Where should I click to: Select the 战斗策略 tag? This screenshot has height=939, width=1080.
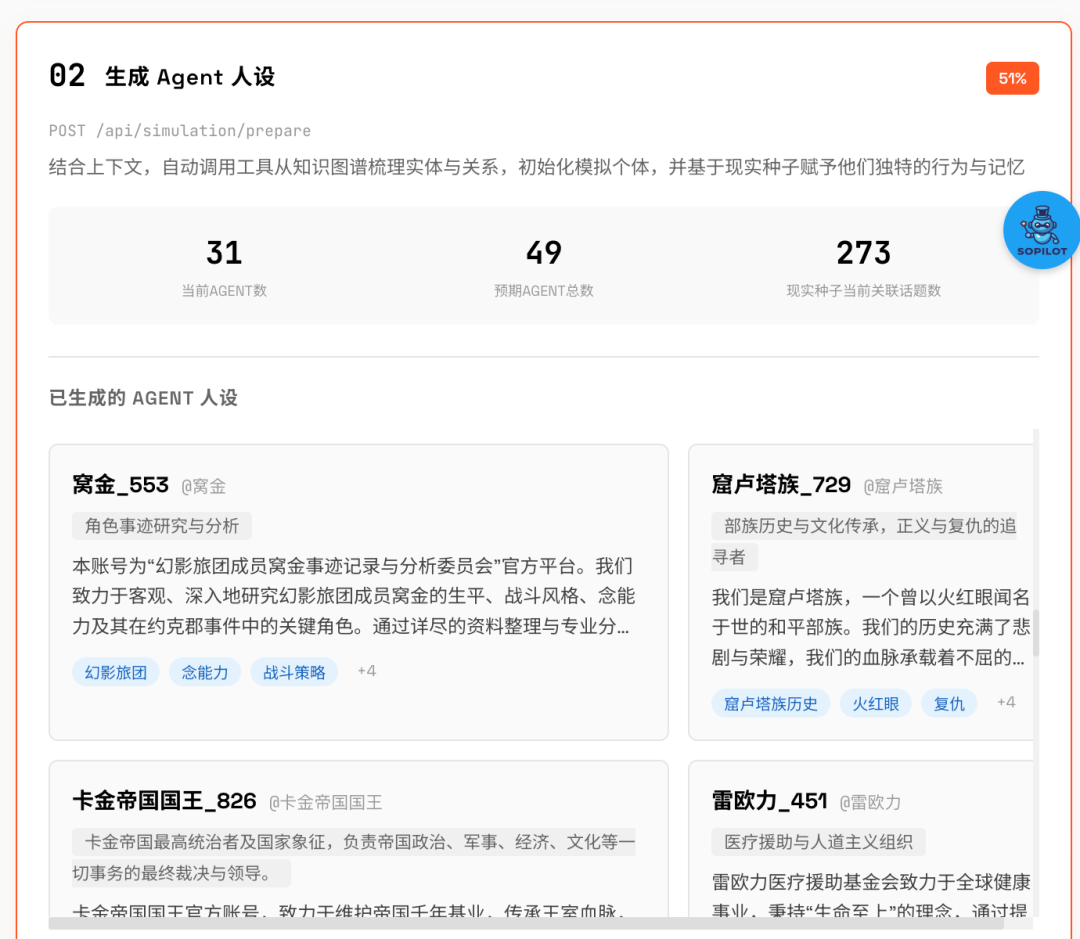coord(294,672)
